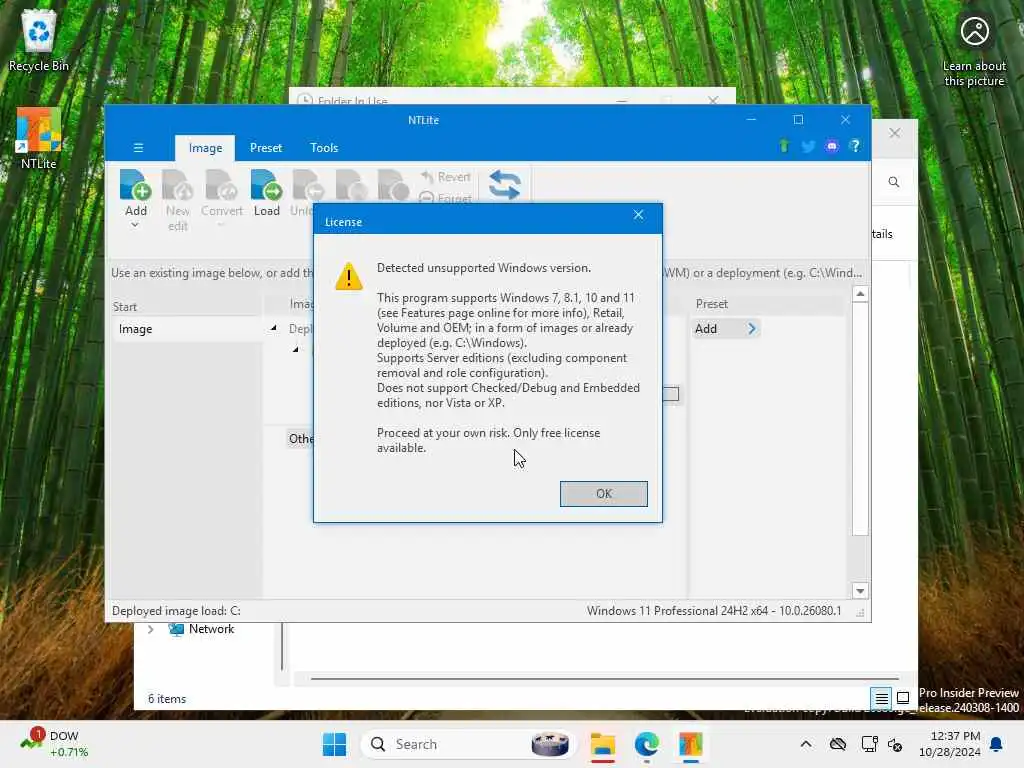This screenshot has width=1024, height=768.
Task: Switch File Explorer to large icons view
Action: 903,698
